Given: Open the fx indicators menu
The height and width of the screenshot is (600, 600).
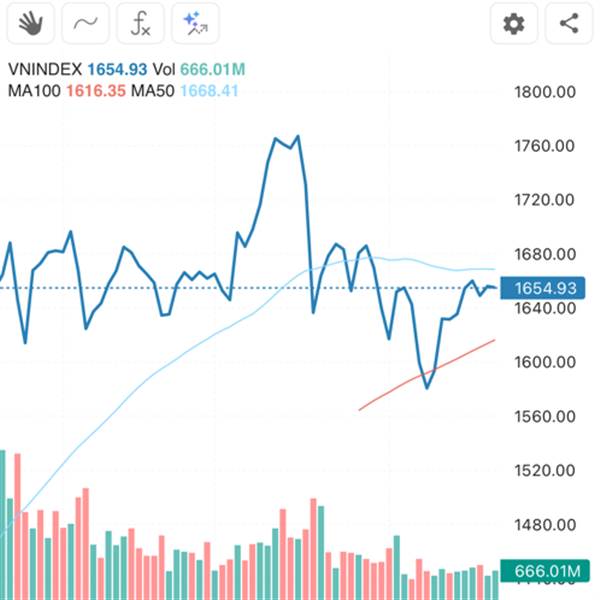Looking at the screenshot, I should click(140, 24).
